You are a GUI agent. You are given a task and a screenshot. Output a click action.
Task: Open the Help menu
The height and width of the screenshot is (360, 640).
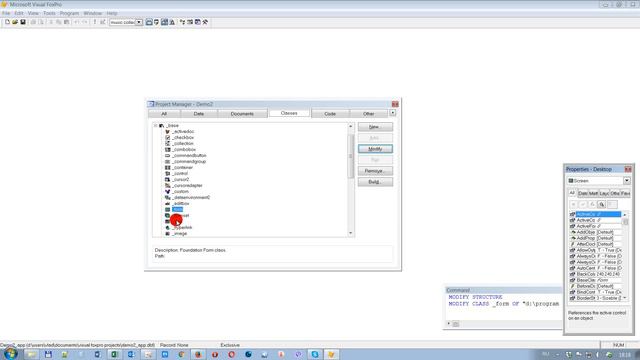point(112,13)
